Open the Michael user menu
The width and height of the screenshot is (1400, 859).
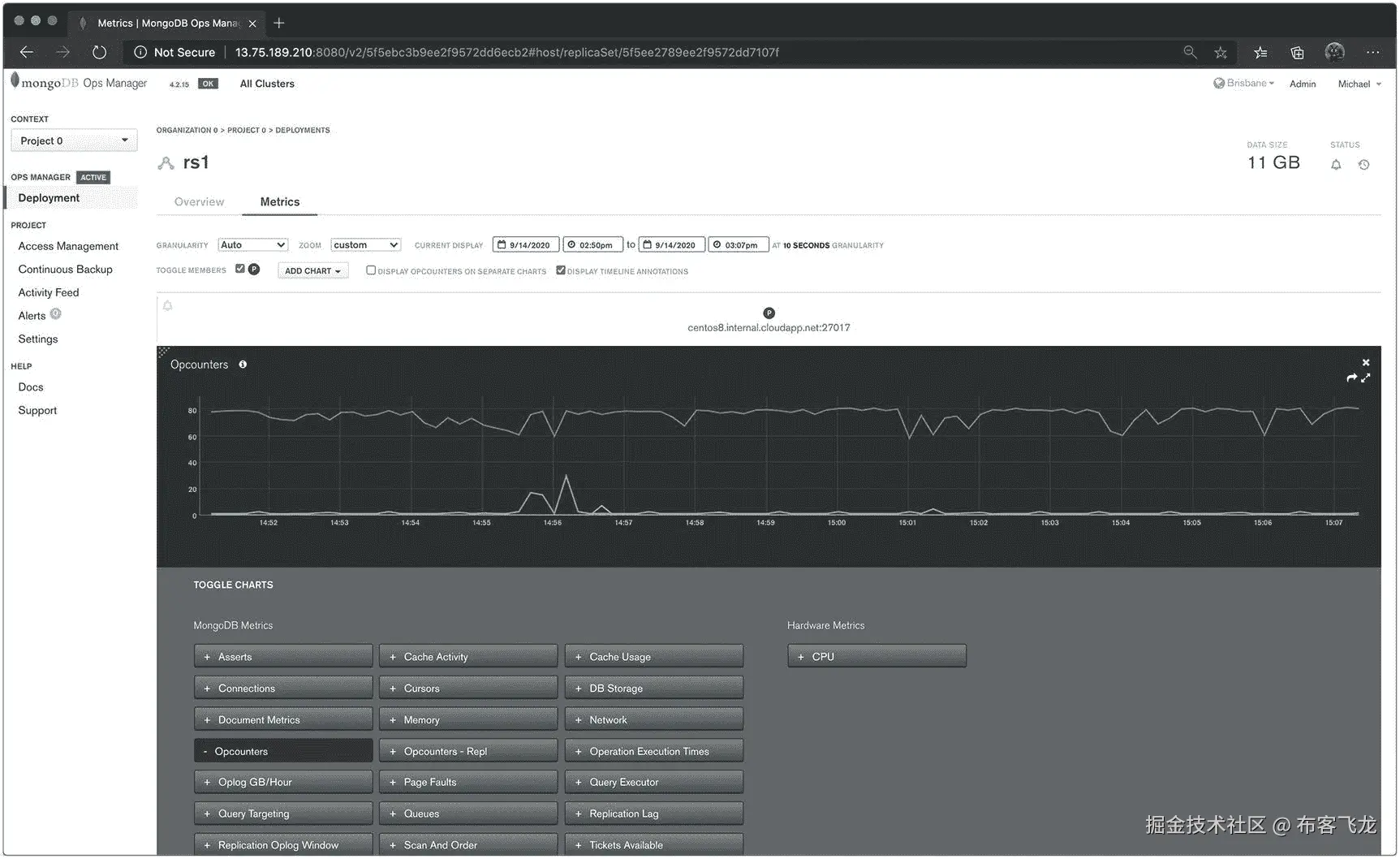coord(1359,84)
